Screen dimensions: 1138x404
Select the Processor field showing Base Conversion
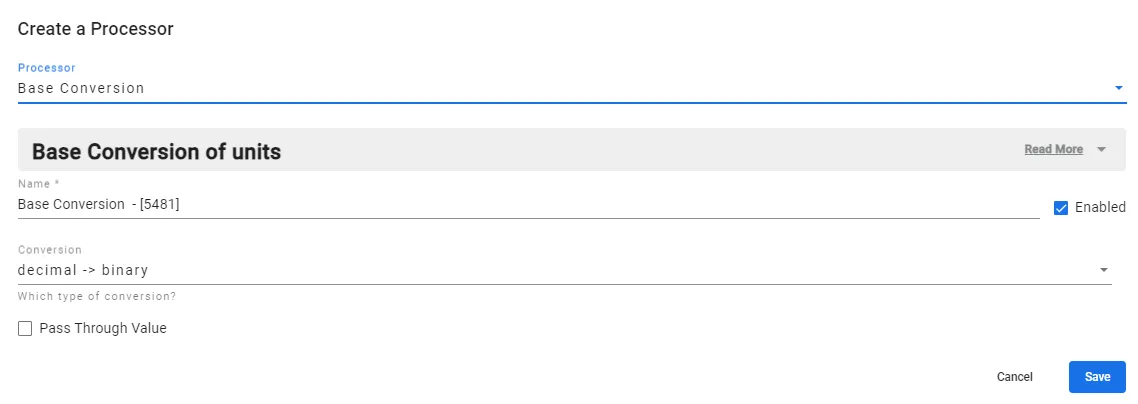coord(572,88)
